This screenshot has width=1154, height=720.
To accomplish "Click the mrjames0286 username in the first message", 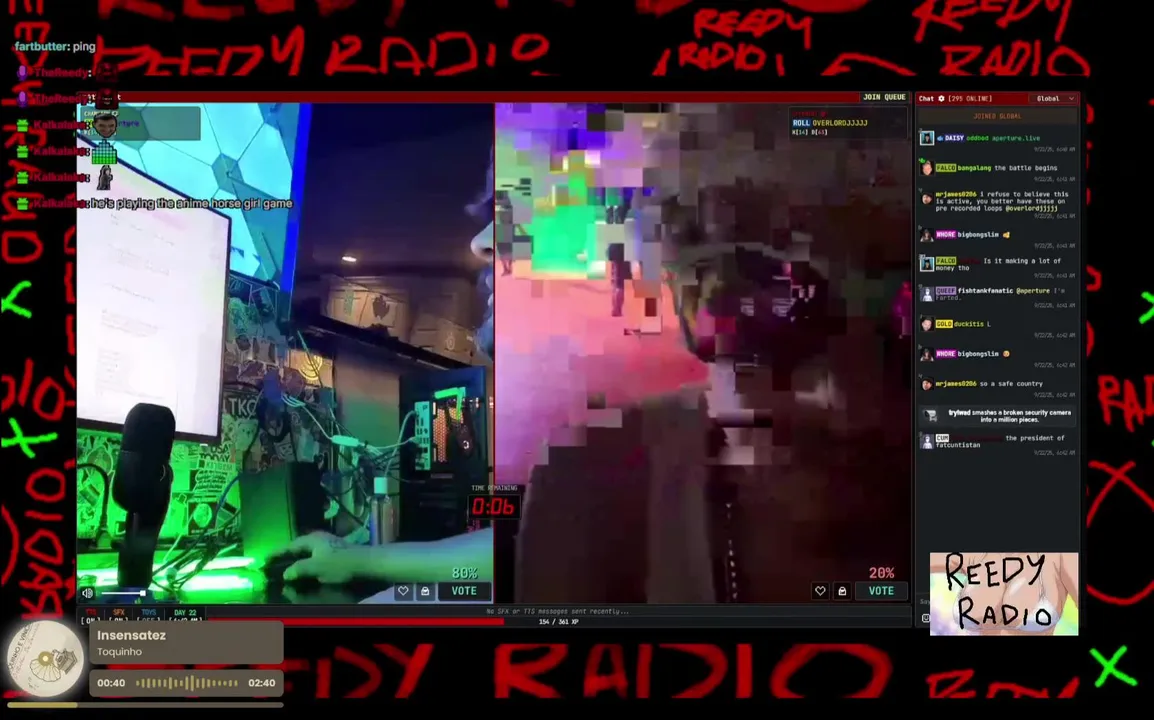I will click(955, 194).
